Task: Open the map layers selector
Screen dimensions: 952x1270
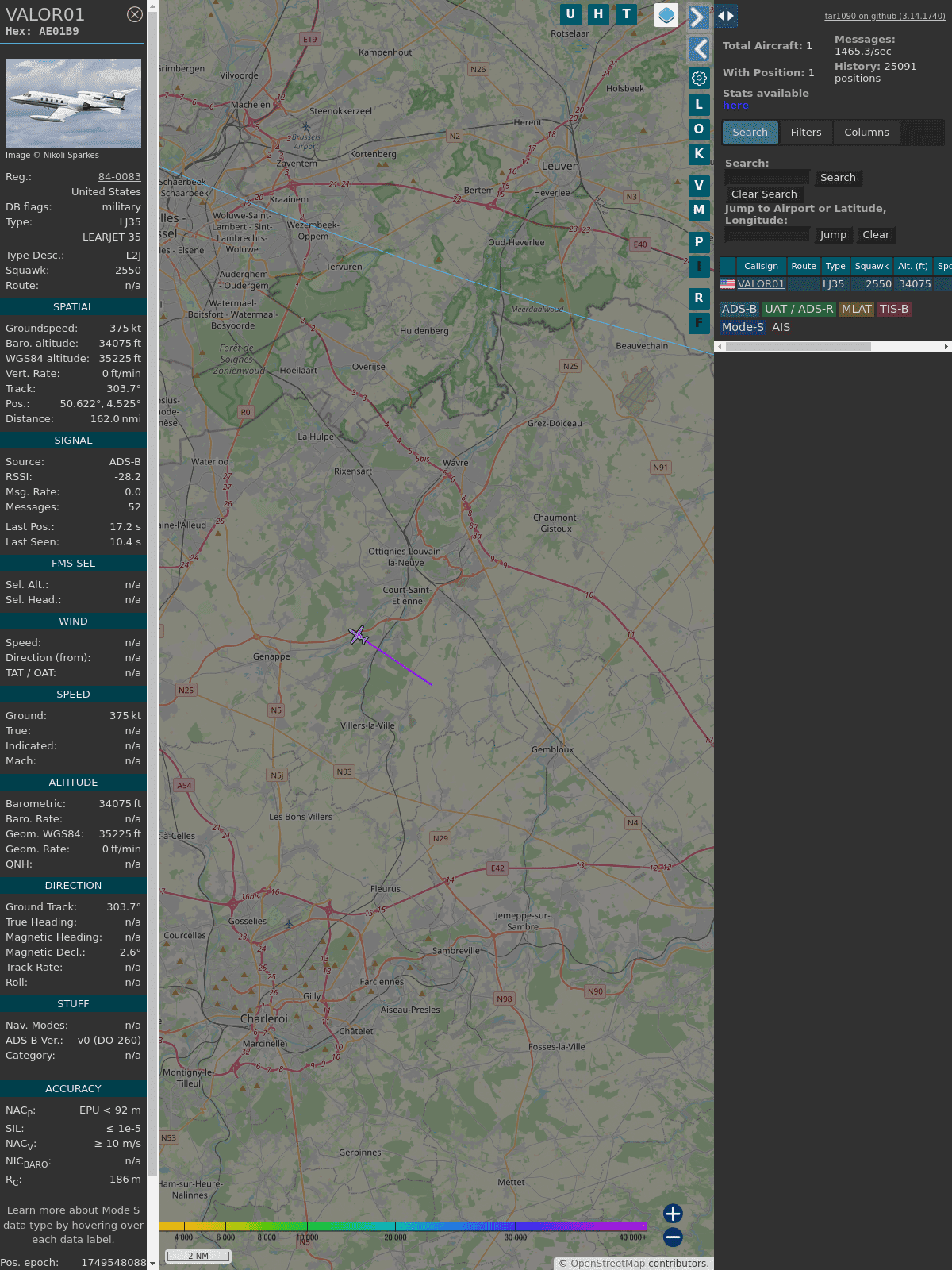Action: (666, 15)
